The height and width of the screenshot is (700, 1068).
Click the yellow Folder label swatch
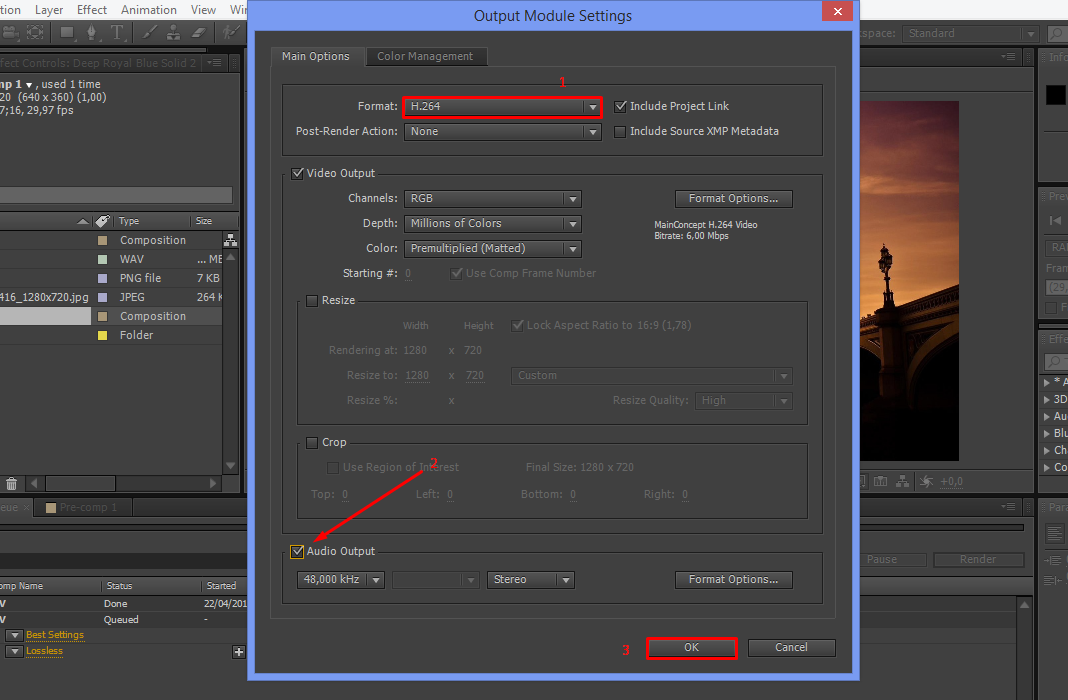[103, 335]
